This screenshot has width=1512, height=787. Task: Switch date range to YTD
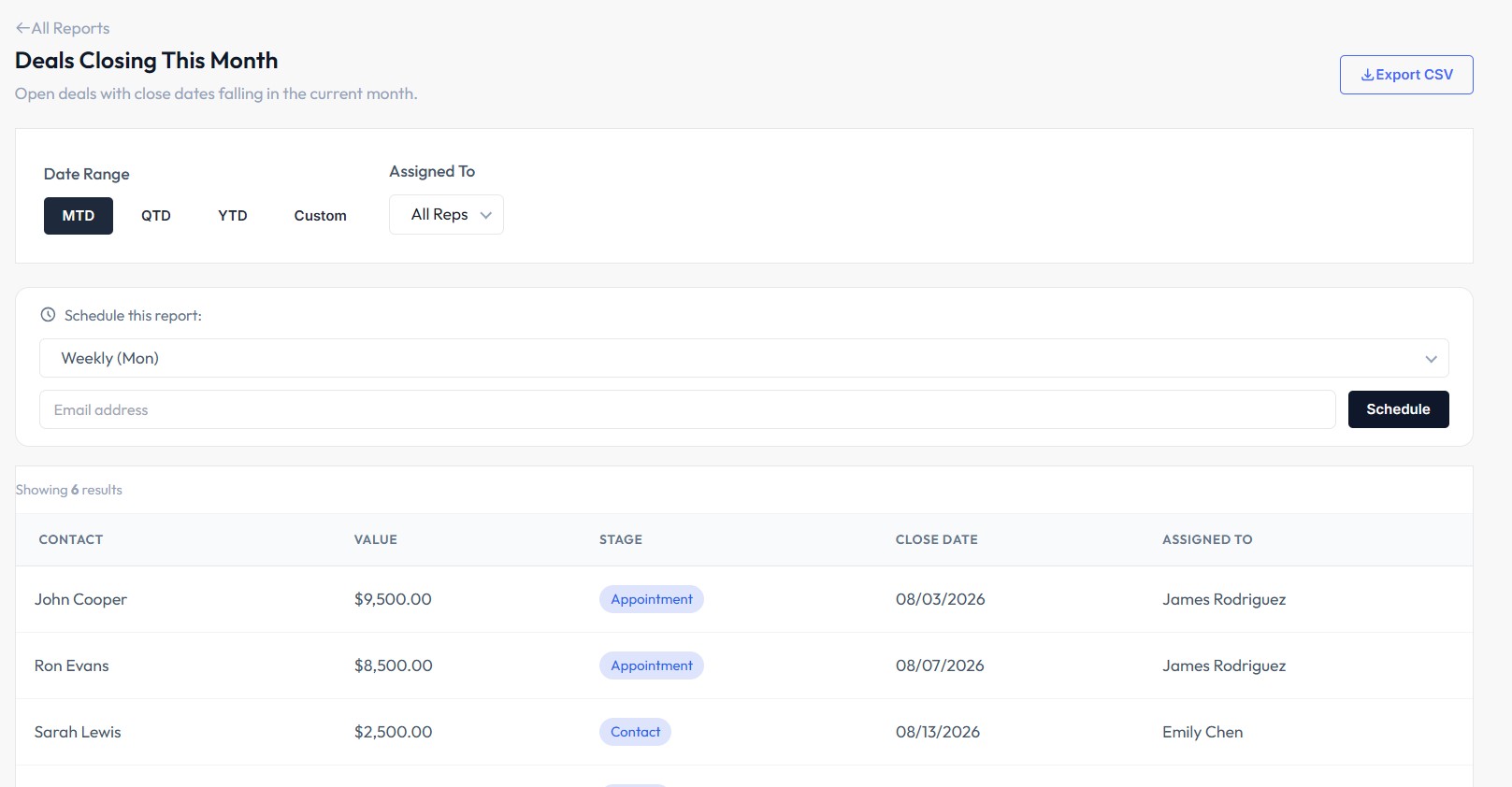pyautogui.click(x=233, y=216)
